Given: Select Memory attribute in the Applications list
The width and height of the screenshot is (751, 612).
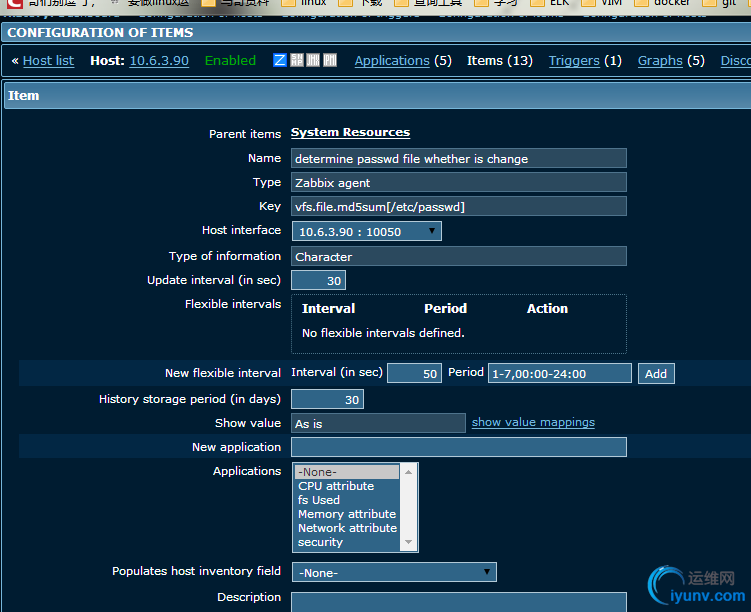Looking at the screenshot, I should (347, 514).
